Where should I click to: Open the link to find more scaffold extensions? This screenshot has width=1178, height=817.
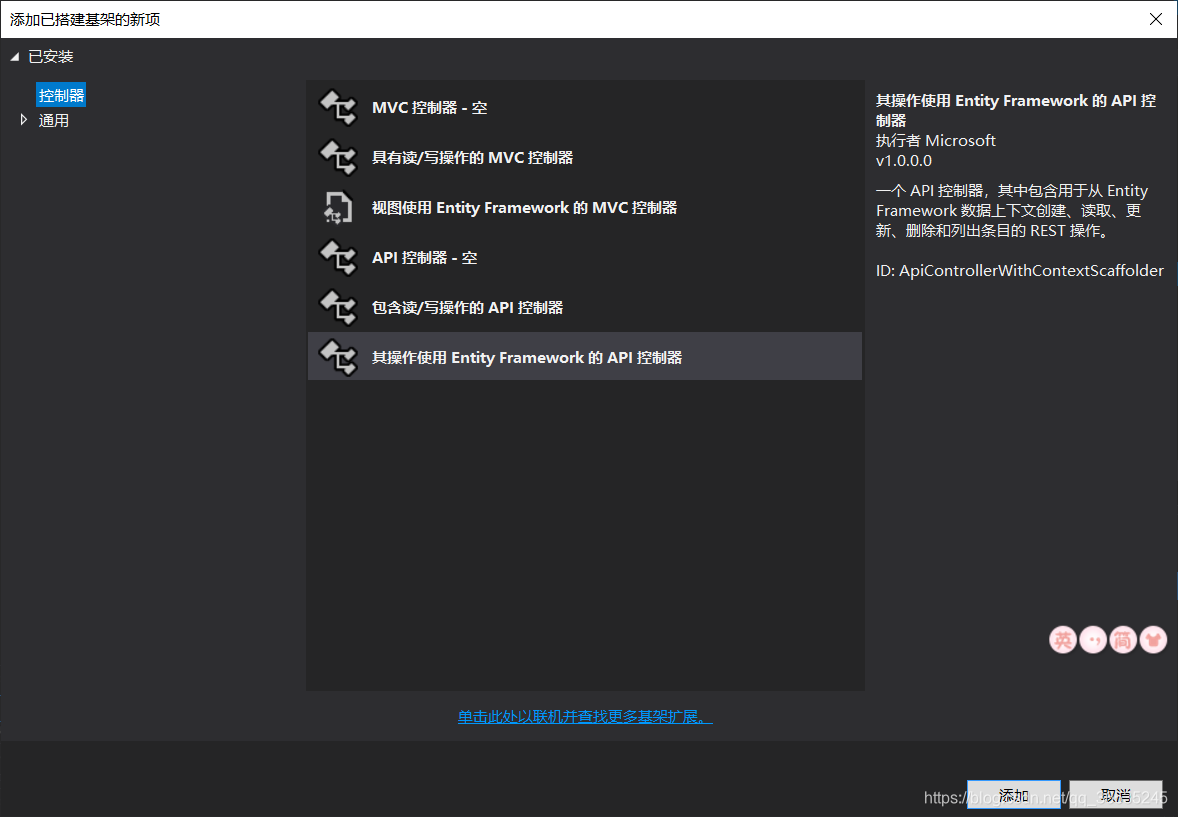584,716
